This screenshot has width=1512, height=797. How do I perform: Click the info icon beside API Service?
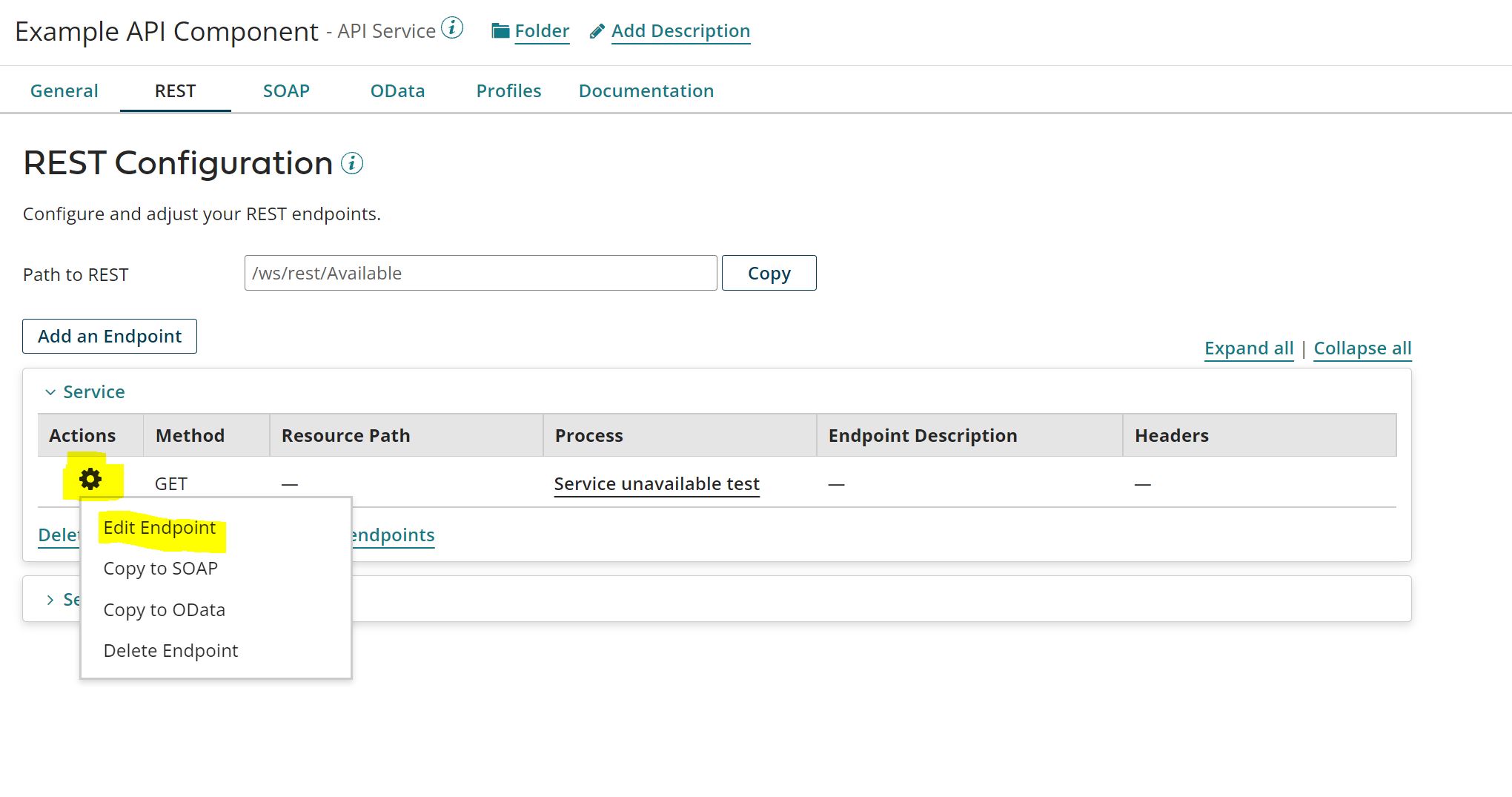[452, 29]
